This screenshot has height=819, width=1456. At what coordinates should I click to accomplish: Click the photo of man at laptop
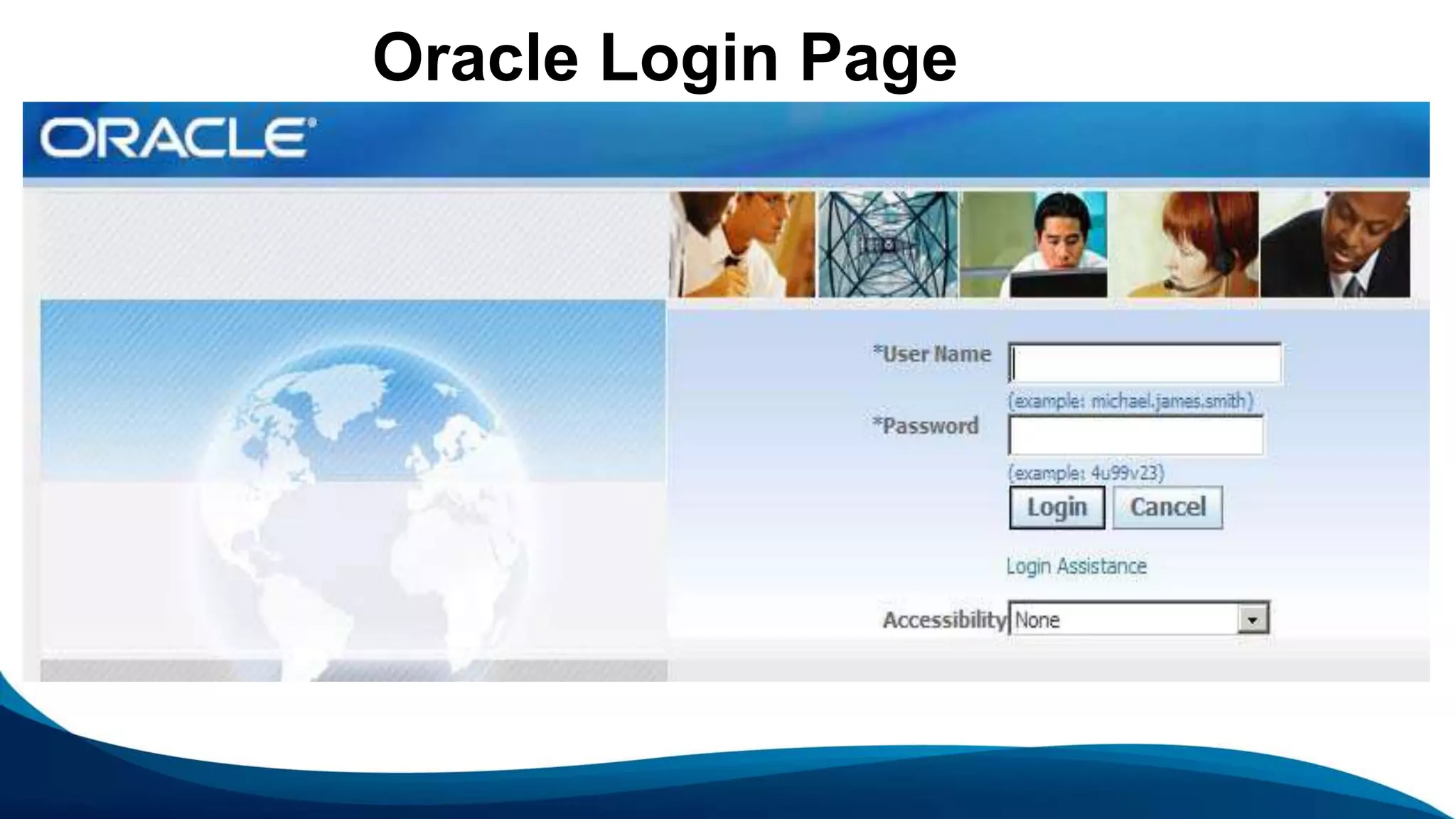point(1034,244)
